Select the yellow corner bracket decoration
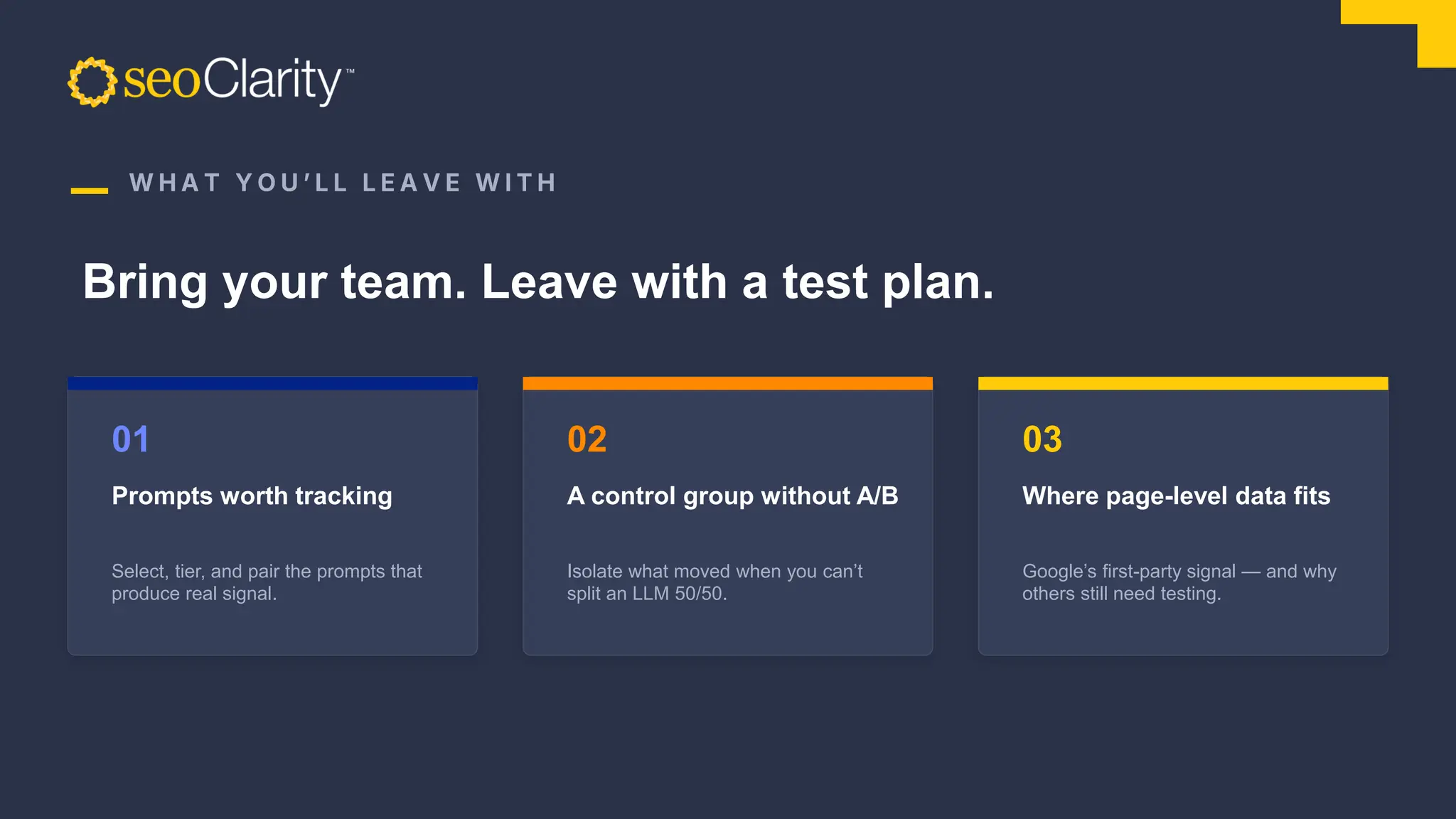Screen dimensions: 1456x819 [x=1398, y=33]
